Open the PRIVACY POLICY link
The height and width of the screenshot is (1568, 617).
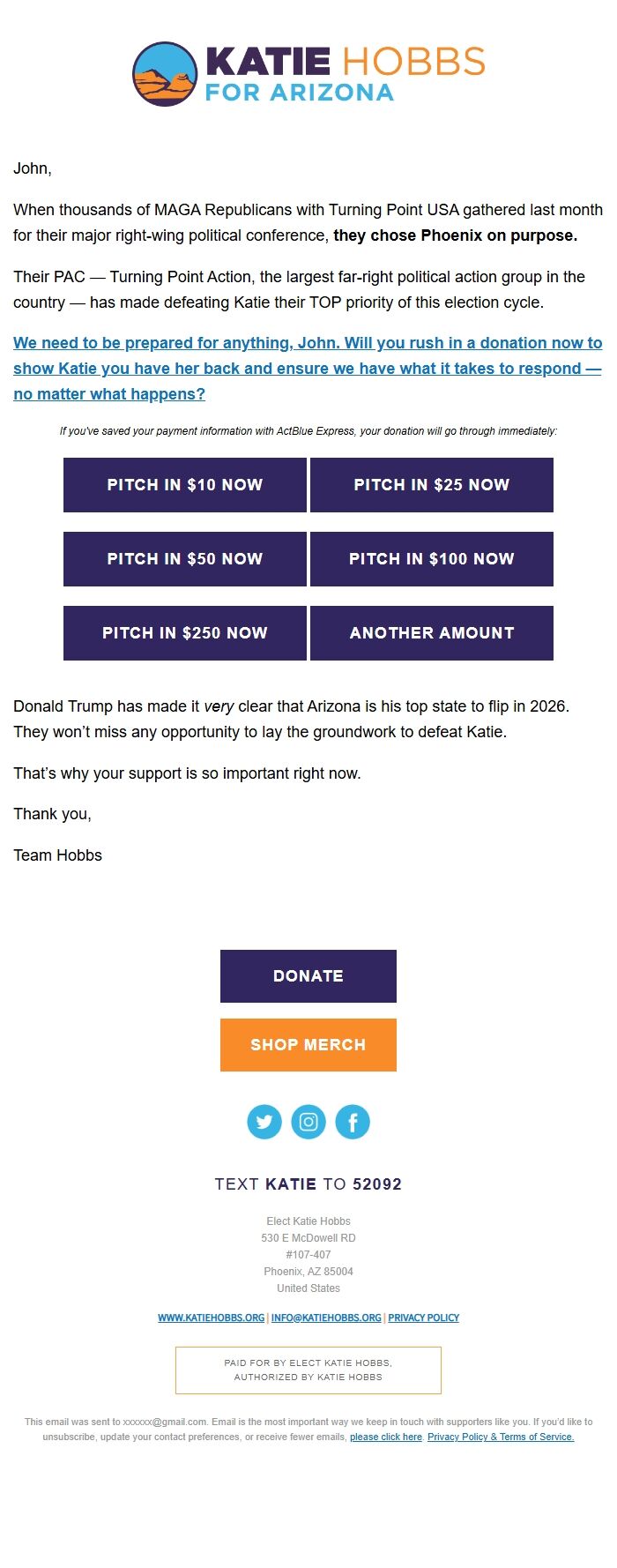(x=424, y=1318)
